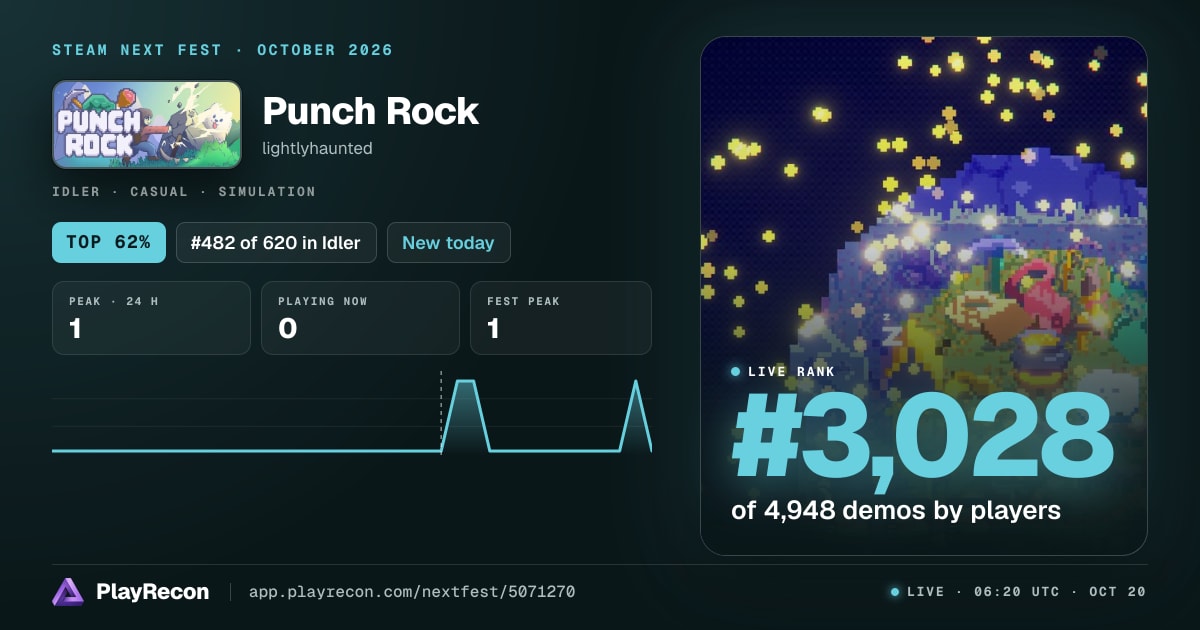The height and width of the screenshot is (630, 1200).
Task: Click the #482 of 620 in Idler badge
Action: 276,242
